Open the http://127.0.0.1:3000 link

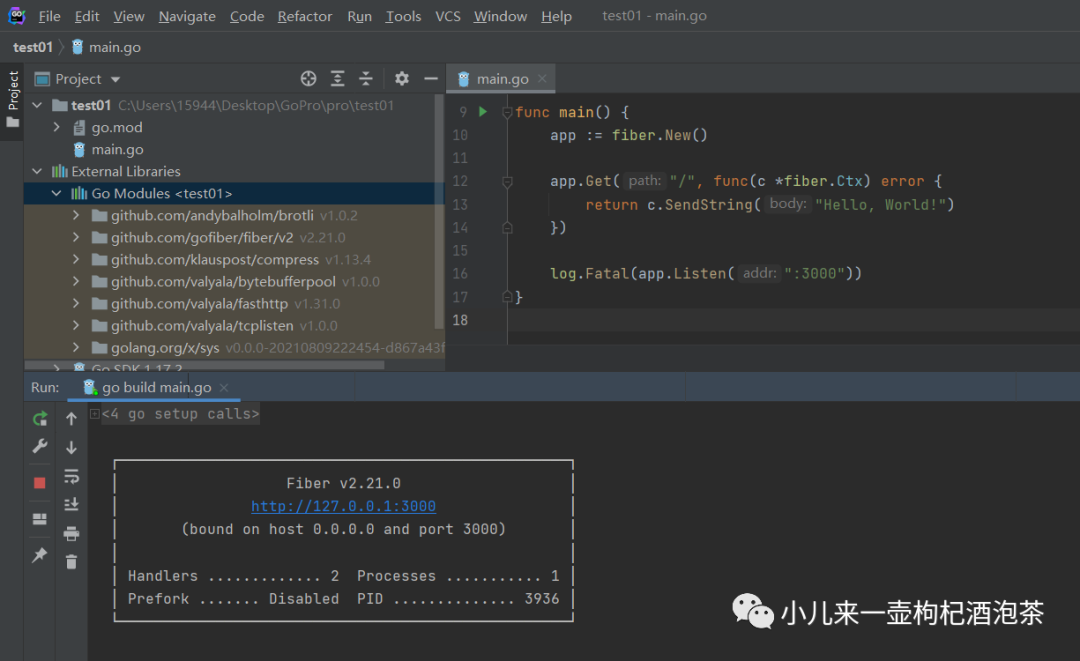coord(343,506)
